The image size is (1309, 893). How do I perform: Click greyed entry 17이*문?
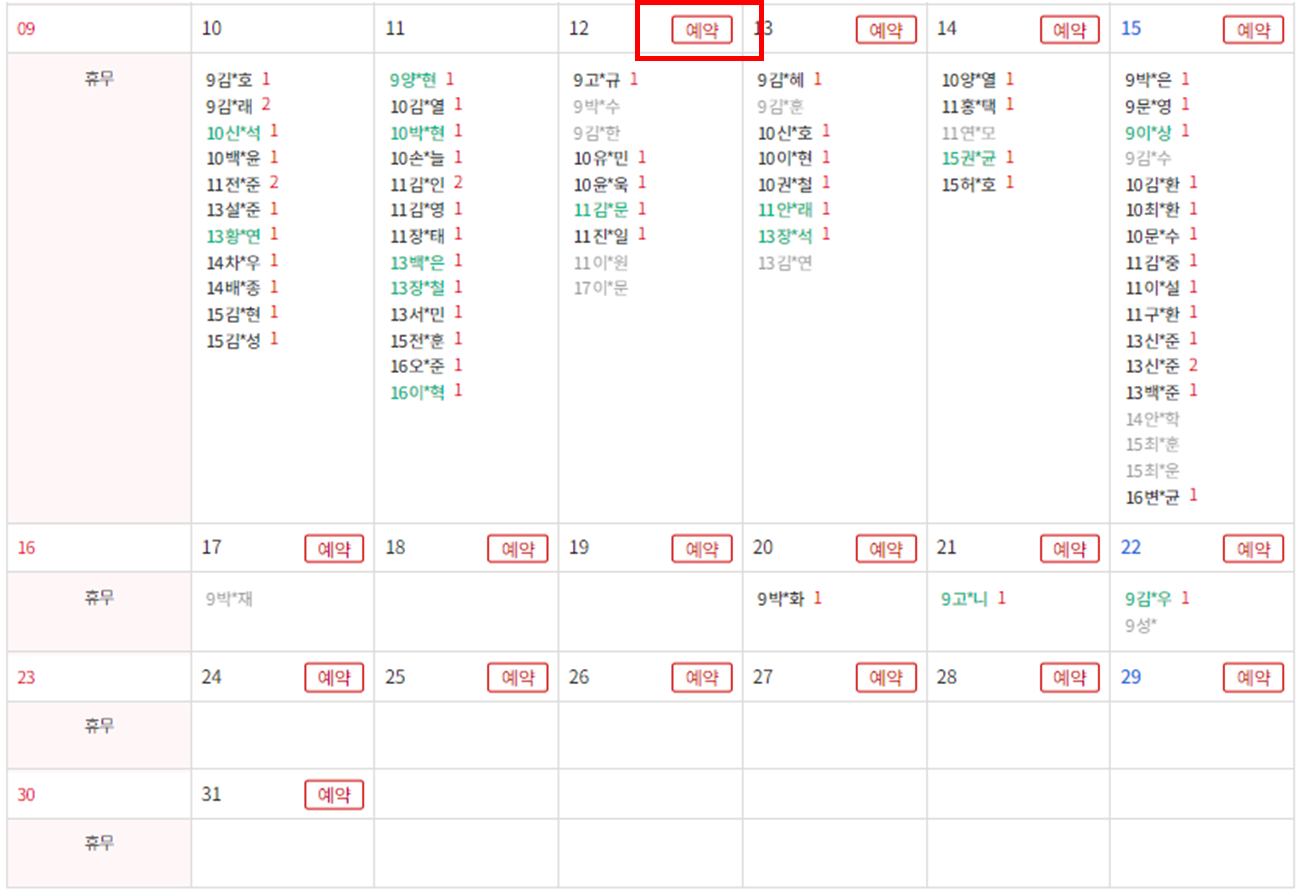[602, 288]
